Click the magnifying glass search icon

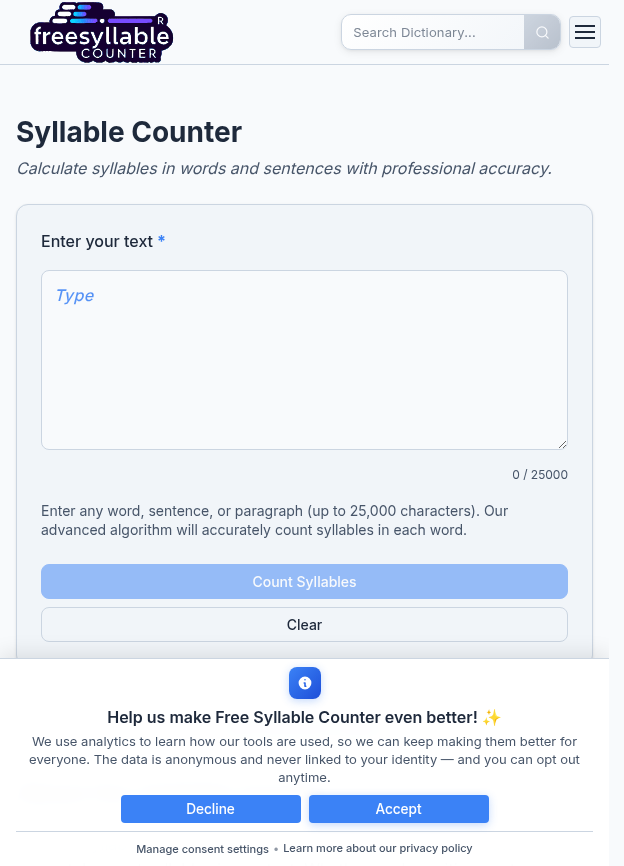[x=541, y=32]
